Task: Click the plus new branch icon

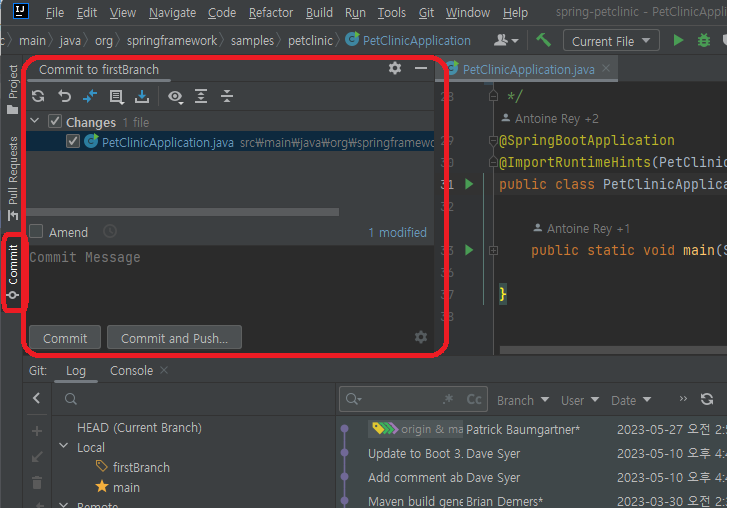Action: [x=37, y=431]
